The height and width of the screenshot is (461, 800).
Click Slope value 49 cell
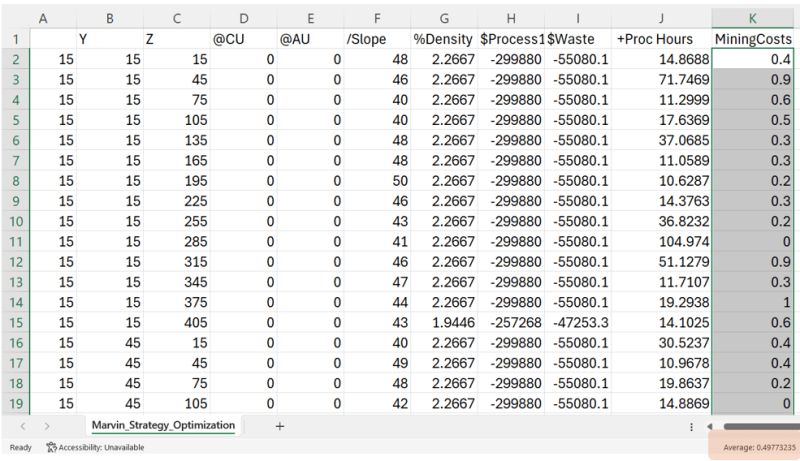(x=378, y=363)
